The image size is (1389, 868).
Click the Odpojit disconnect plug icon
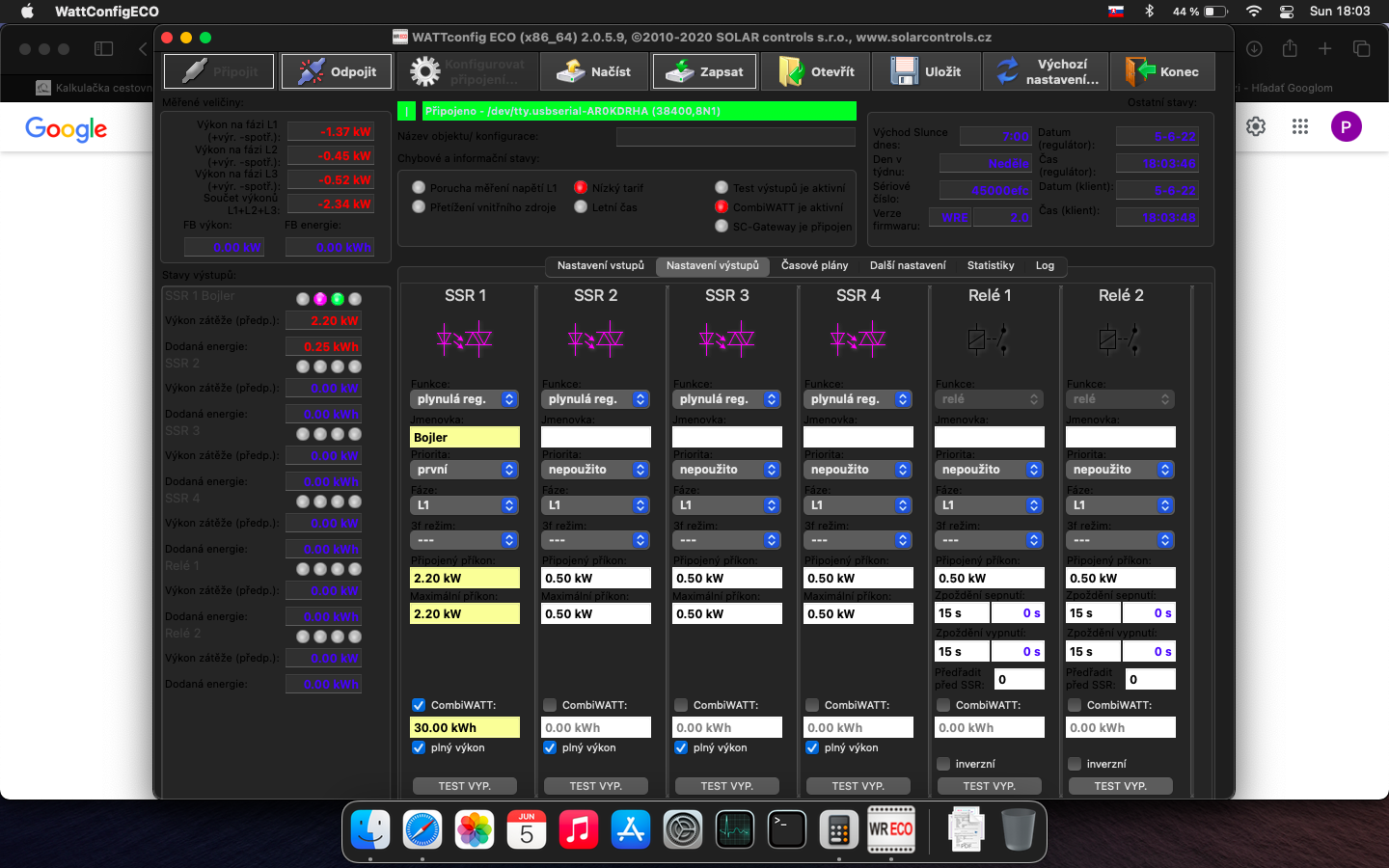(x=312, y=71)
